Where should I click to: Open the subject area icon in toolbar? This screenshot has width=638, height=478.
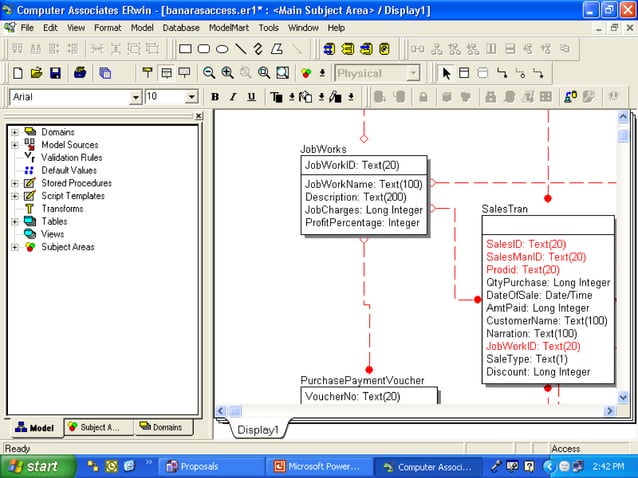(x=306, y=73)
